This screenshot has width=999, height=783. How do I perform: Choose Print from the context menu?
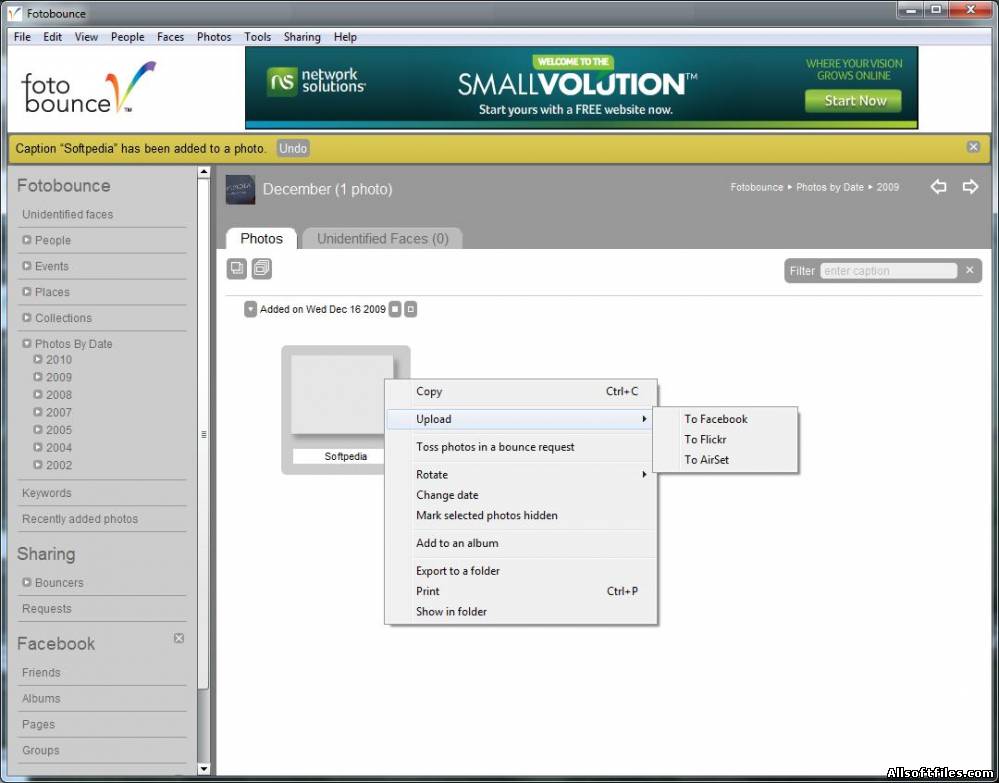pos(521,591)
